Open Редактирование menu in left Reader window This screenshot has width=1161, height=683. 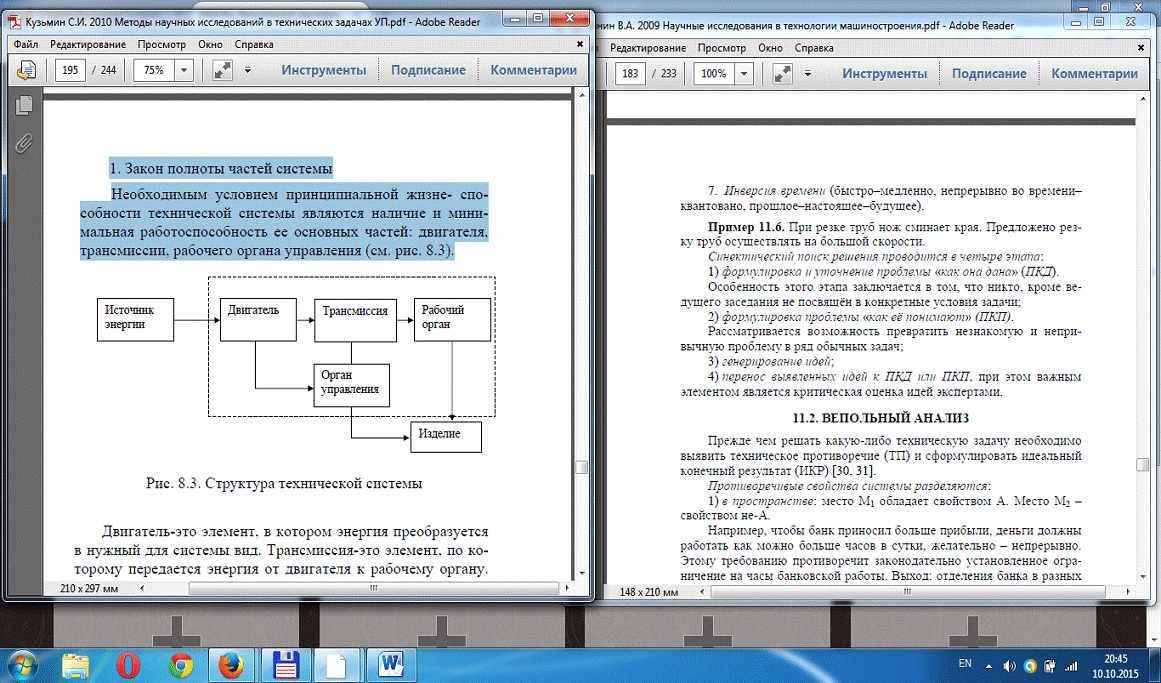pyautogui.click(x=88, y=44)
